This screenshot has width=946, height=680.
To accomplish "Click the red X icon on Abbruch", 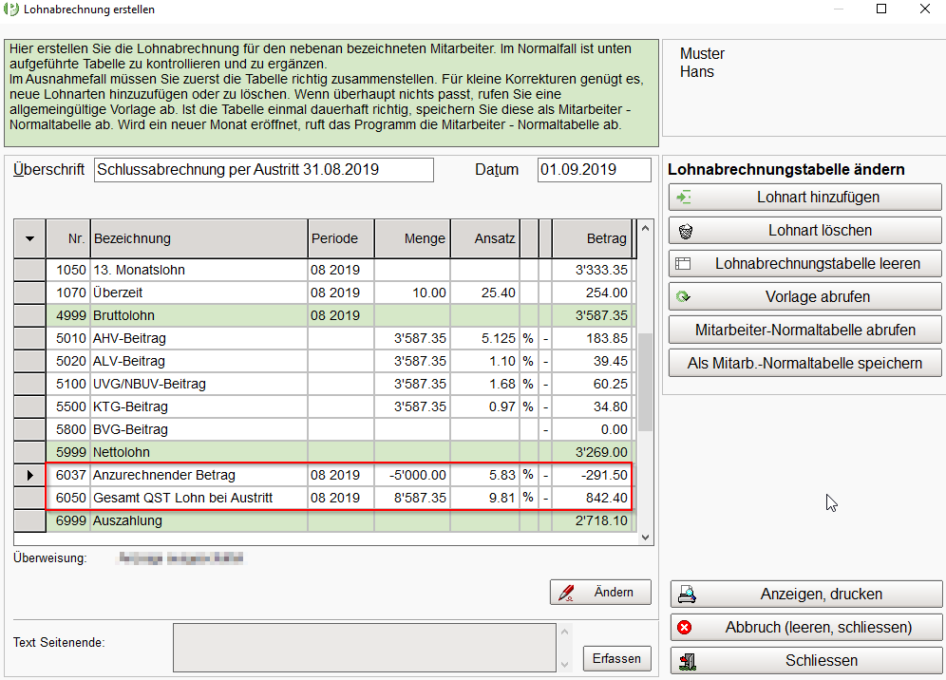I will point(684,628).
